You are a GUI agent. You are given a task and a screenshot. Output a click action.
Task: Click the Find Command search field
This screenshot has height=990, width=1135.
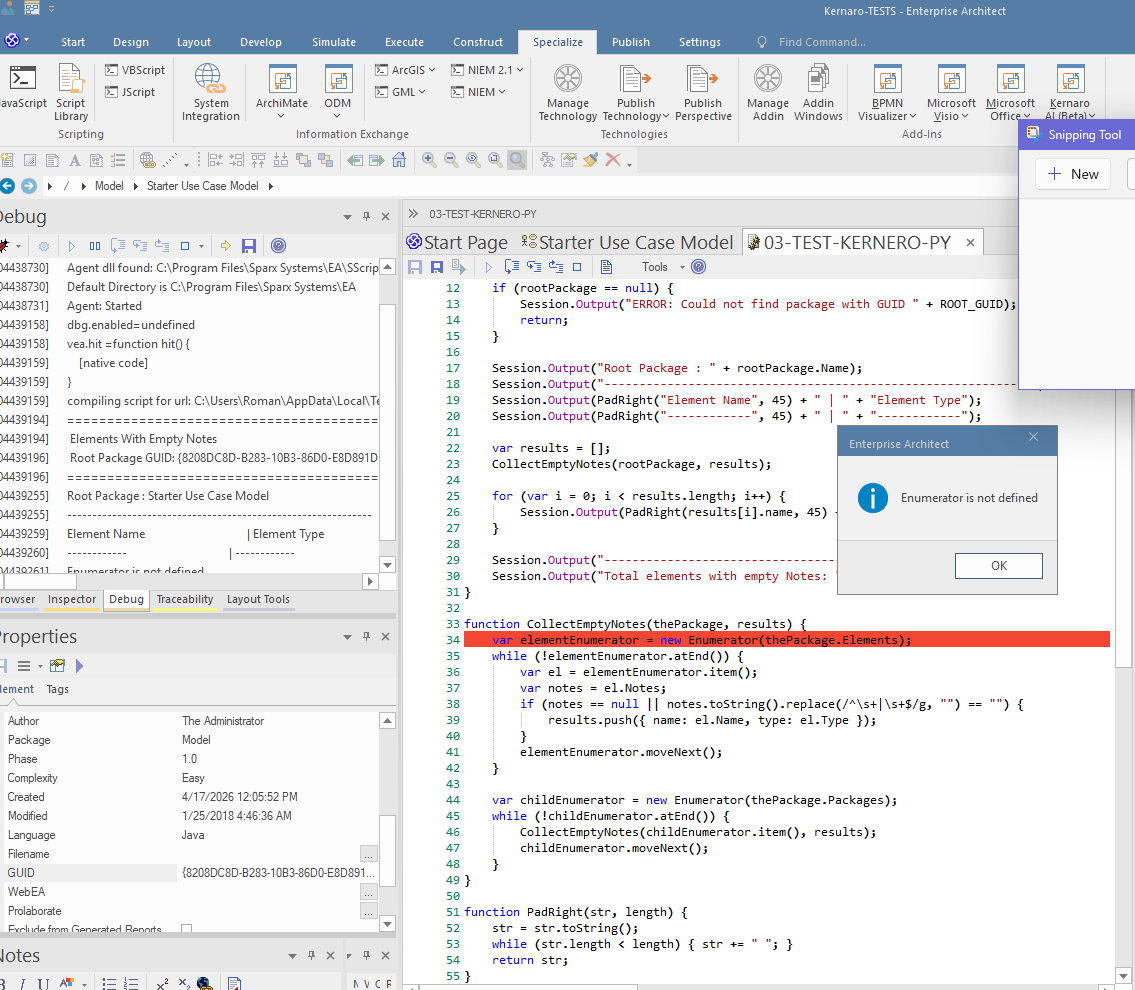(x=822, y=42)
